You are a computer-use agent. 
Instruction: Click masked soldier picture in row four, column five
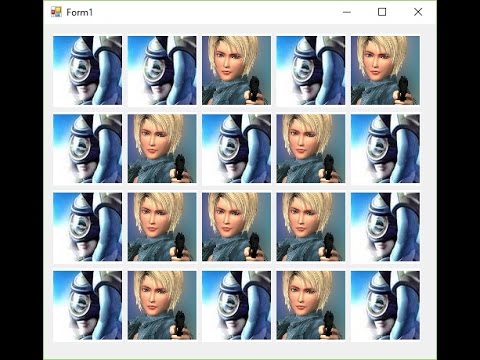385,305
